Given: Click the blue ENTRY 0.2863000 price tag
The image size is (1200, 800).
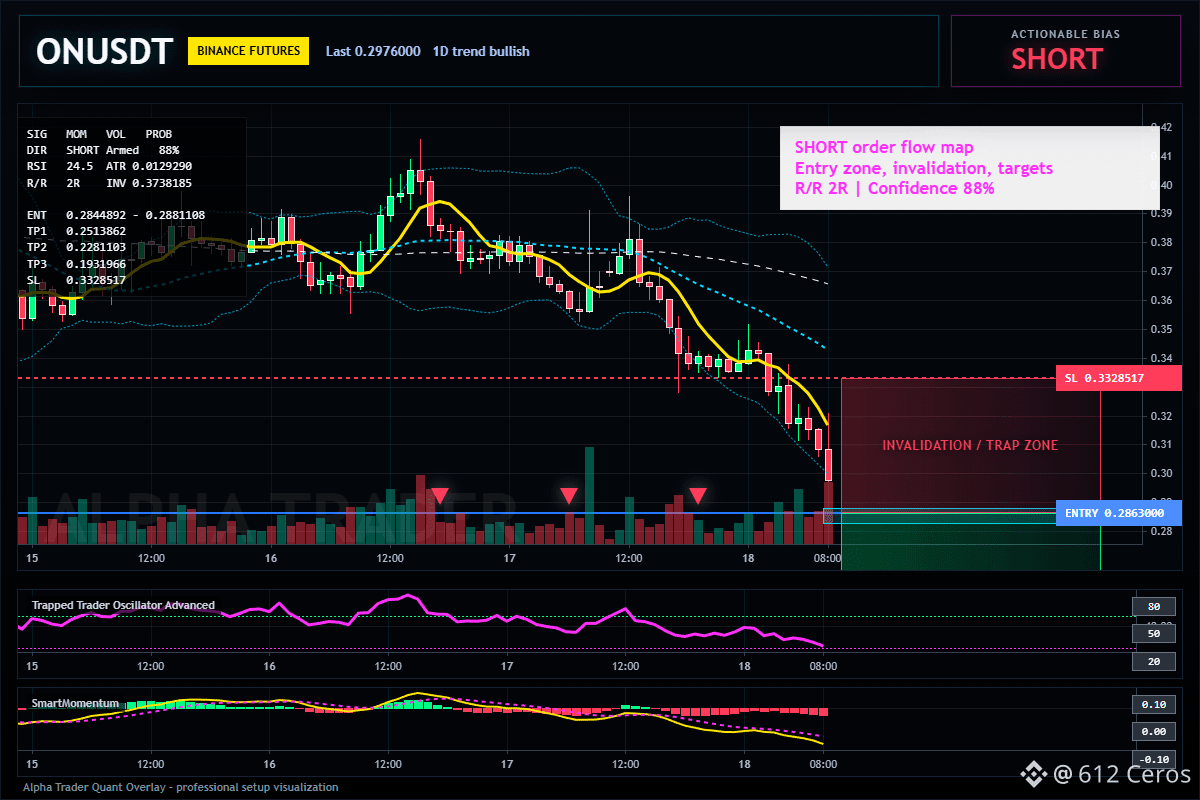Looking at the screenshot, I should click(x=1118, y=513).
